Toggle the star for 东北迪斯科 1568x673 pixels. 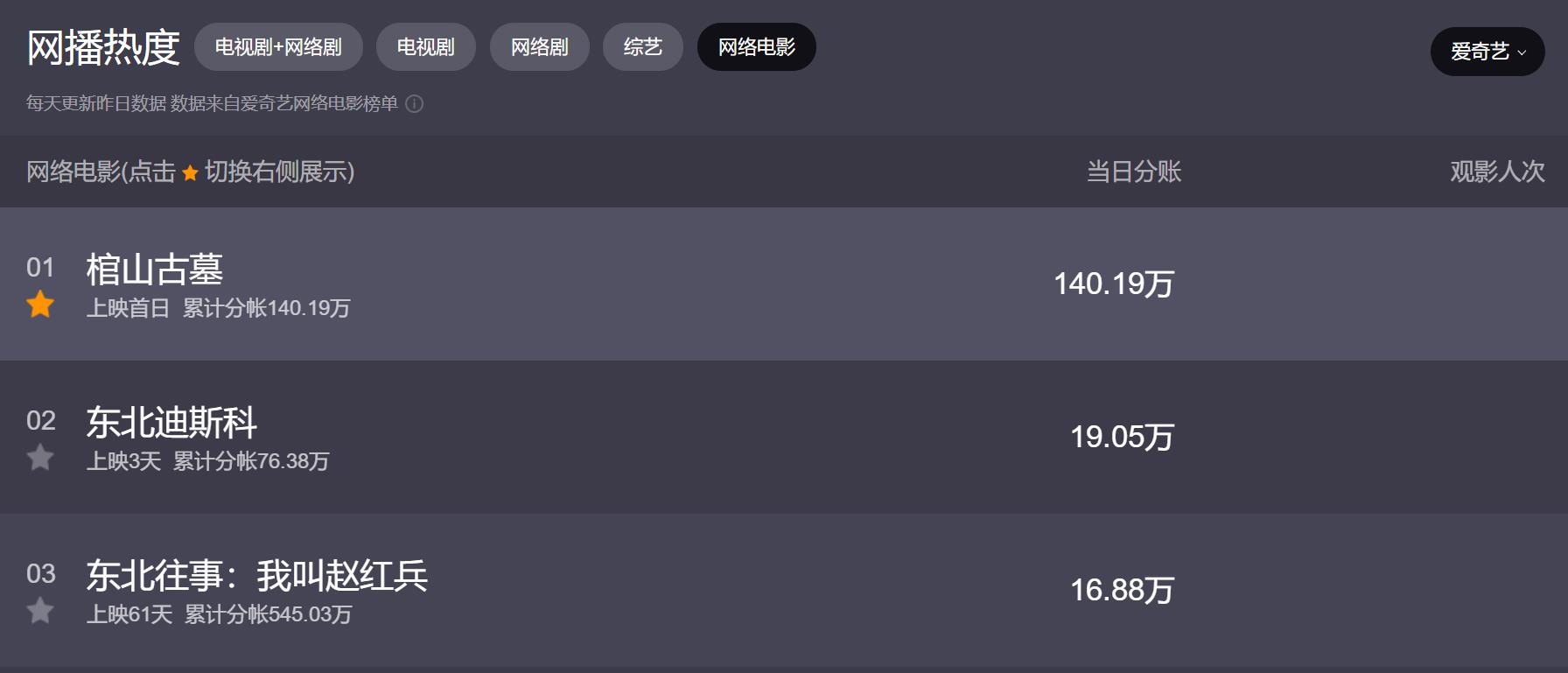click(40, 458)
